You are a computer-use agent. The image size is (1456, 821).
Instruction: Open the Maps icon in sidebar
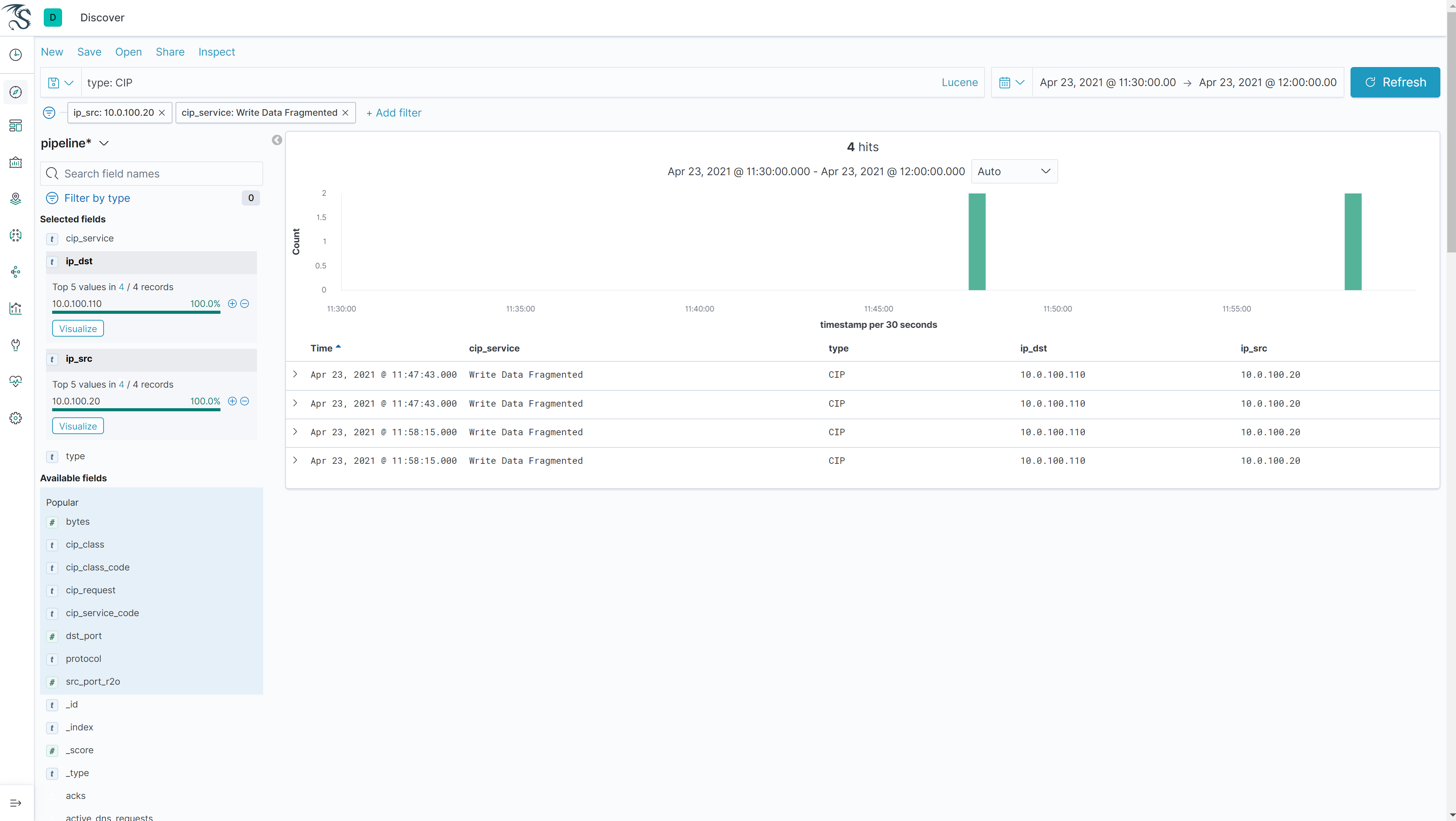click(16, 198)
